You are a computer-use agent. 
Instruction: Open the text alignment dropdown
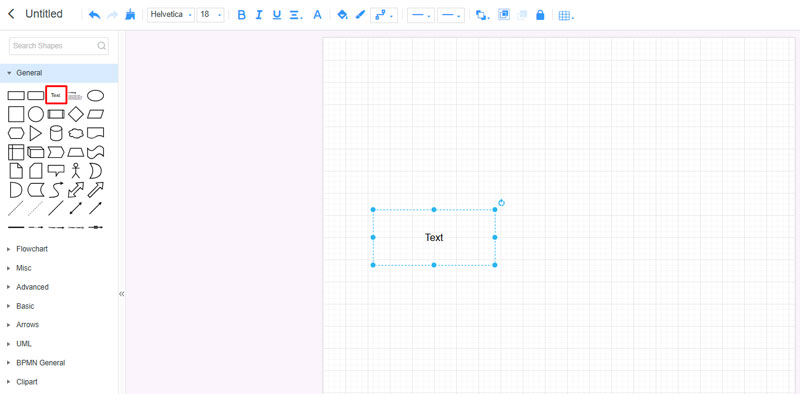296,15
